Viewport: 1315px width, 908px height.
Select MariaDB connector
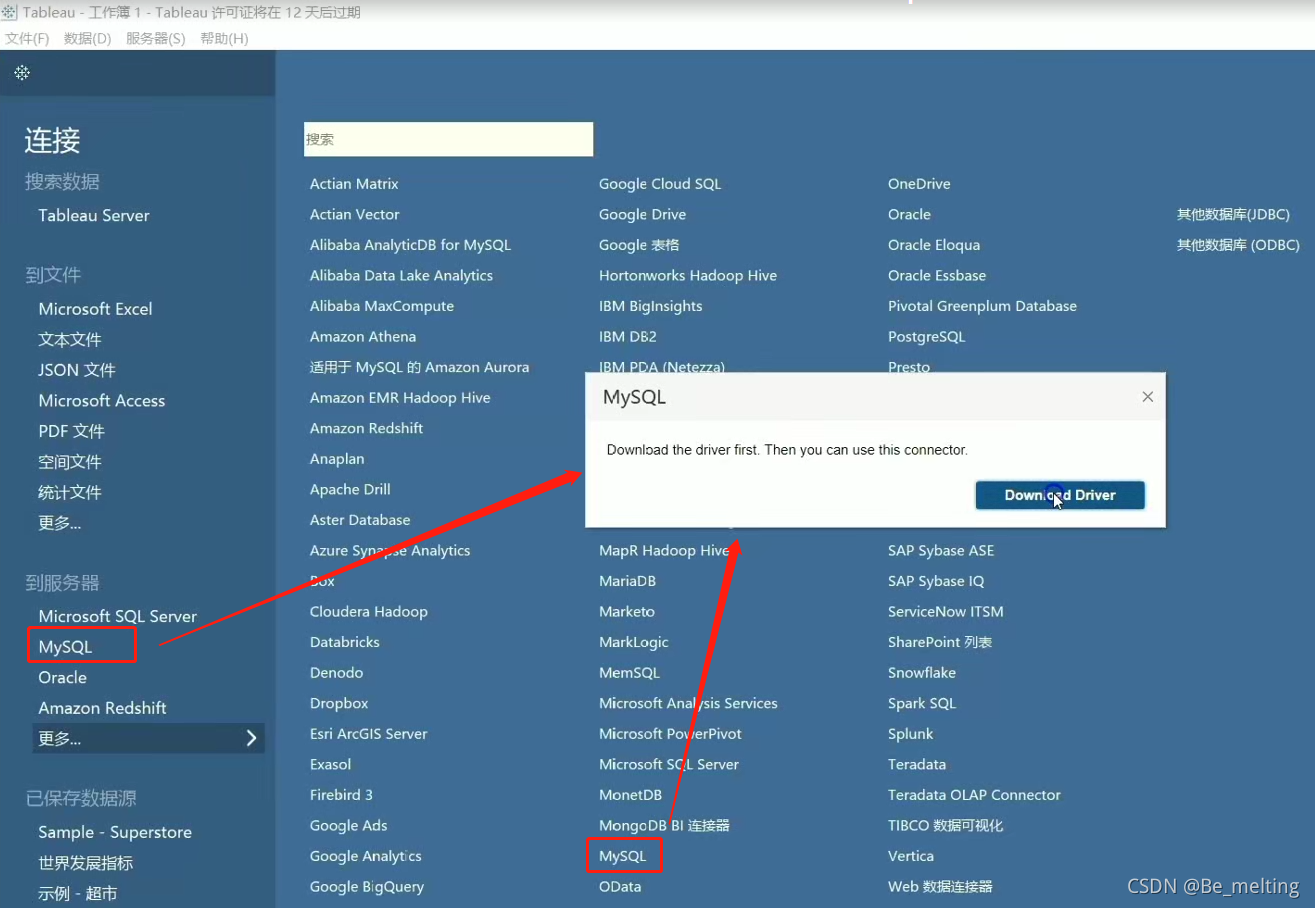tap(628, 581)
